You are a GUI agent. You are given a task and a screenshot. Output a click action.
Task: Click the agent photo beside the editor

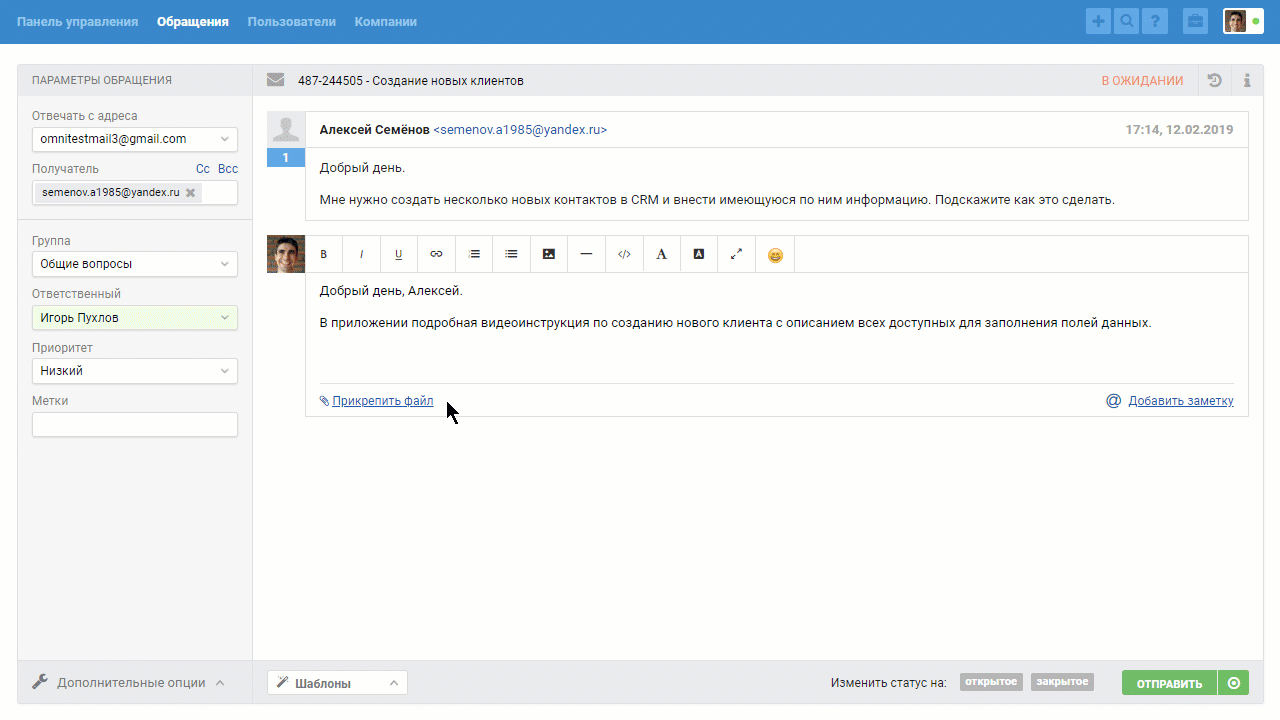[286, 254]
